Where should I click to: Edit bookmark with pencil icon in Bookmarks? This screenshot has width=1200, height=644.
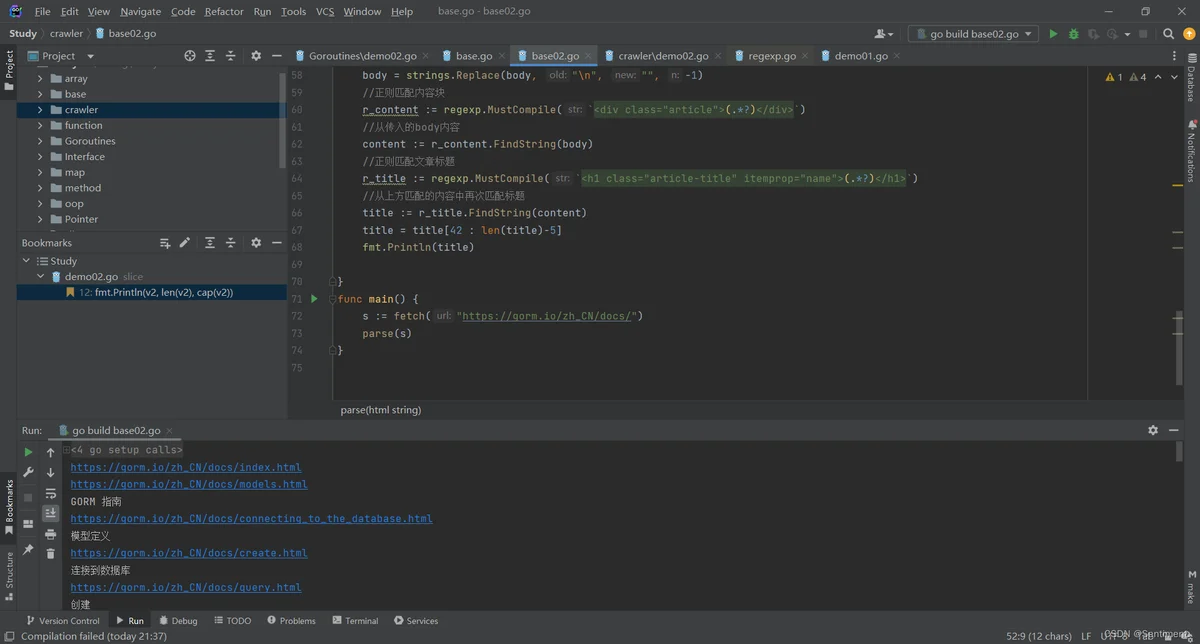pyautogui.click(x=185, y=243)
